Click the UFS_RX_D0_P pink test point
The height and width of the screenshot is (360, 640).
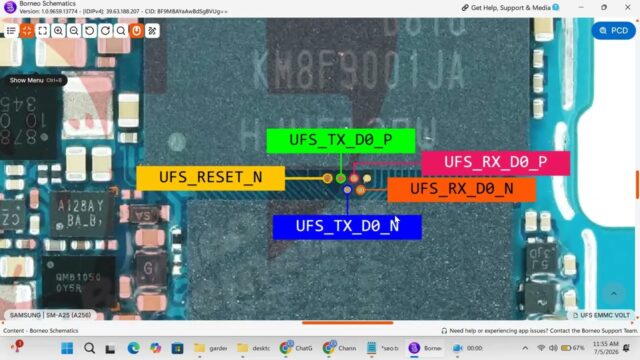(354, 178)
